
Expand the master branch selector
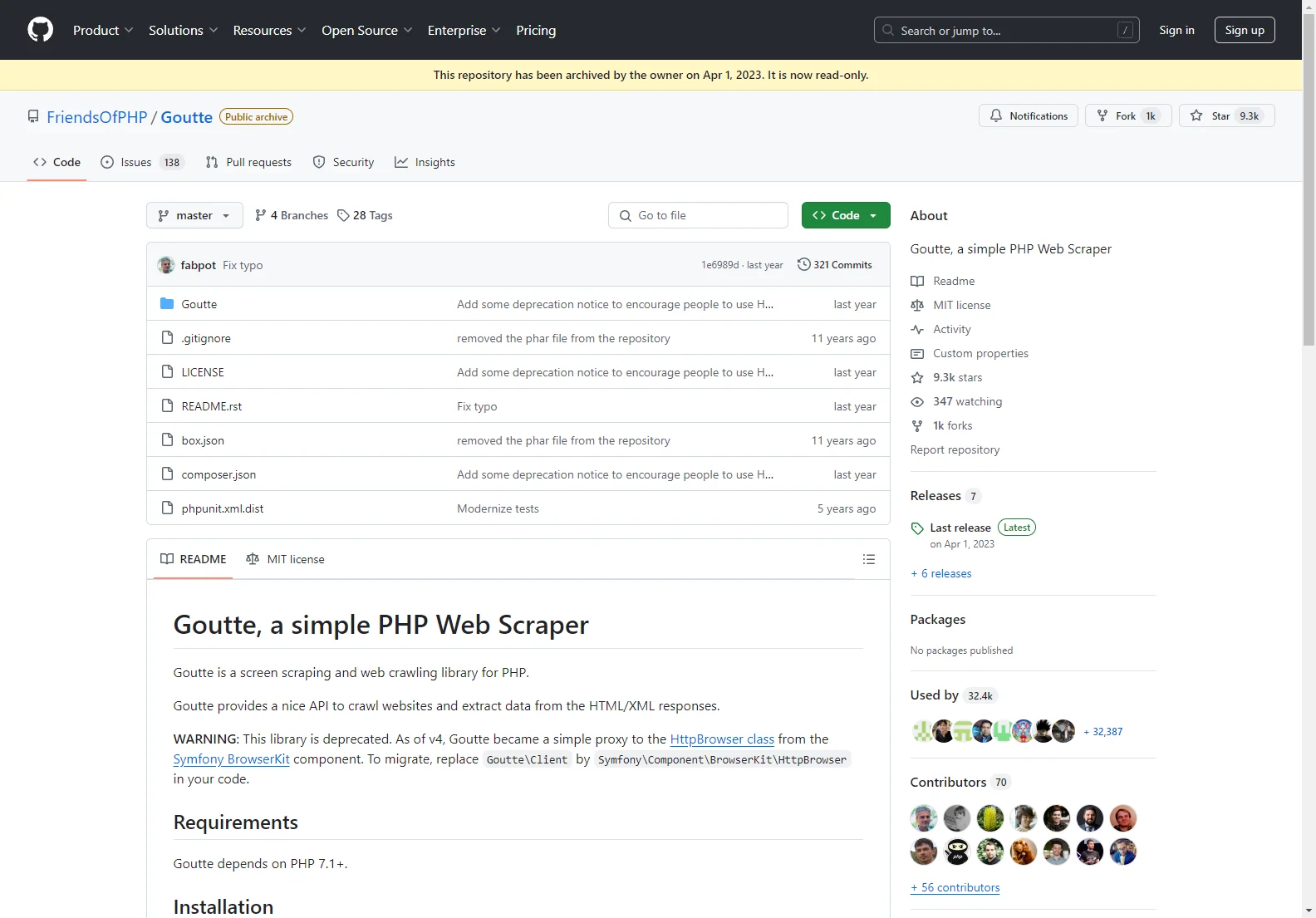tap(194, 215)
